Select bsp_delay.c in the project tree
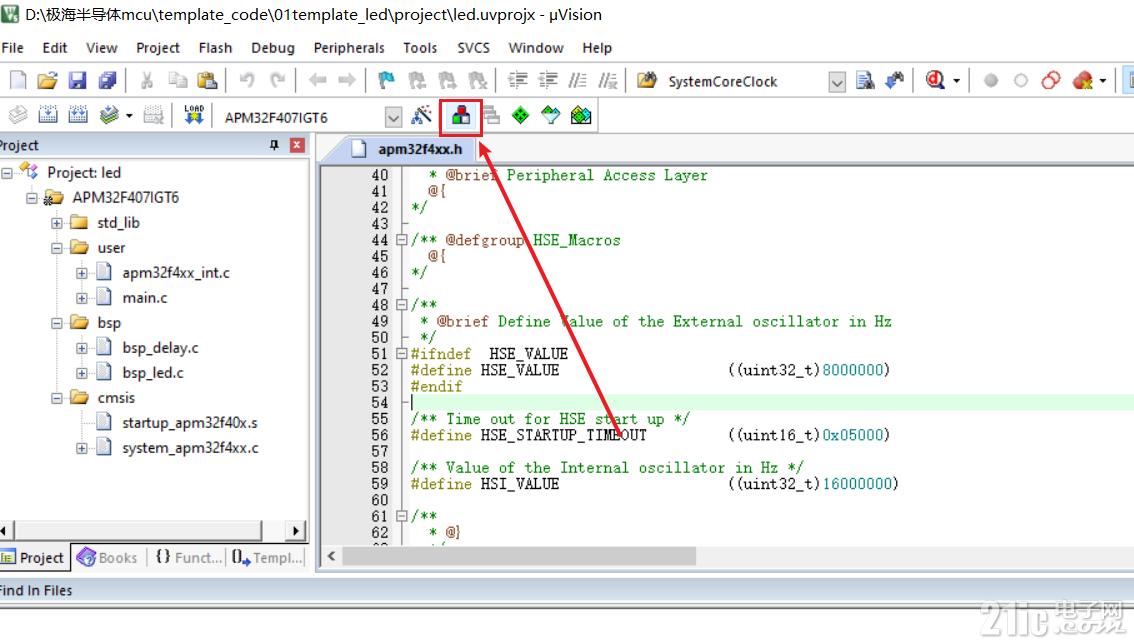The image size is (1134, 643). click(x=160, y=349)
